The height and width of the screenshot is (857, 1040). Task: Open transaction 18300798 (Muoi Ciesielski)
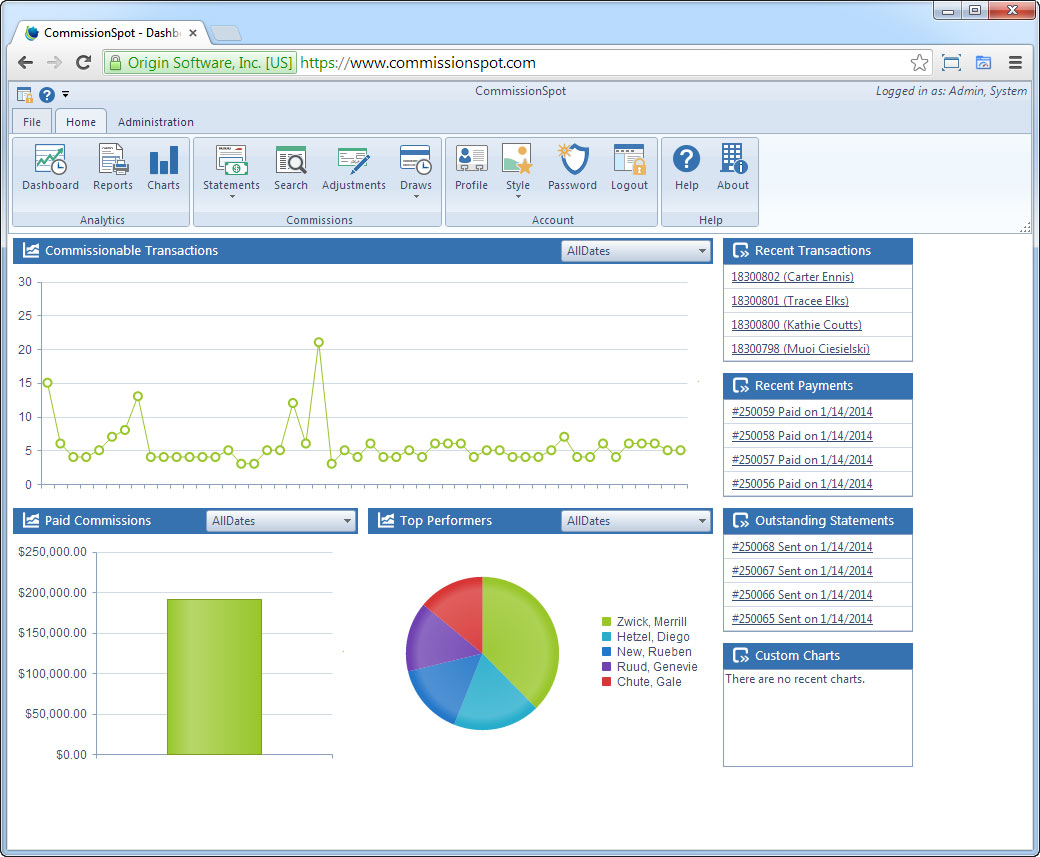point(801,348)
